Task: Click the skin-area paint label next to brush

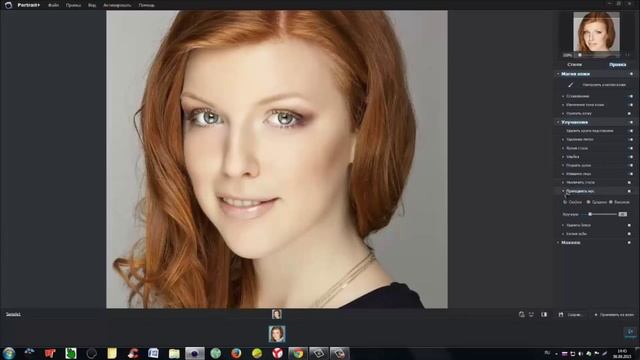Action: [604, 85]
